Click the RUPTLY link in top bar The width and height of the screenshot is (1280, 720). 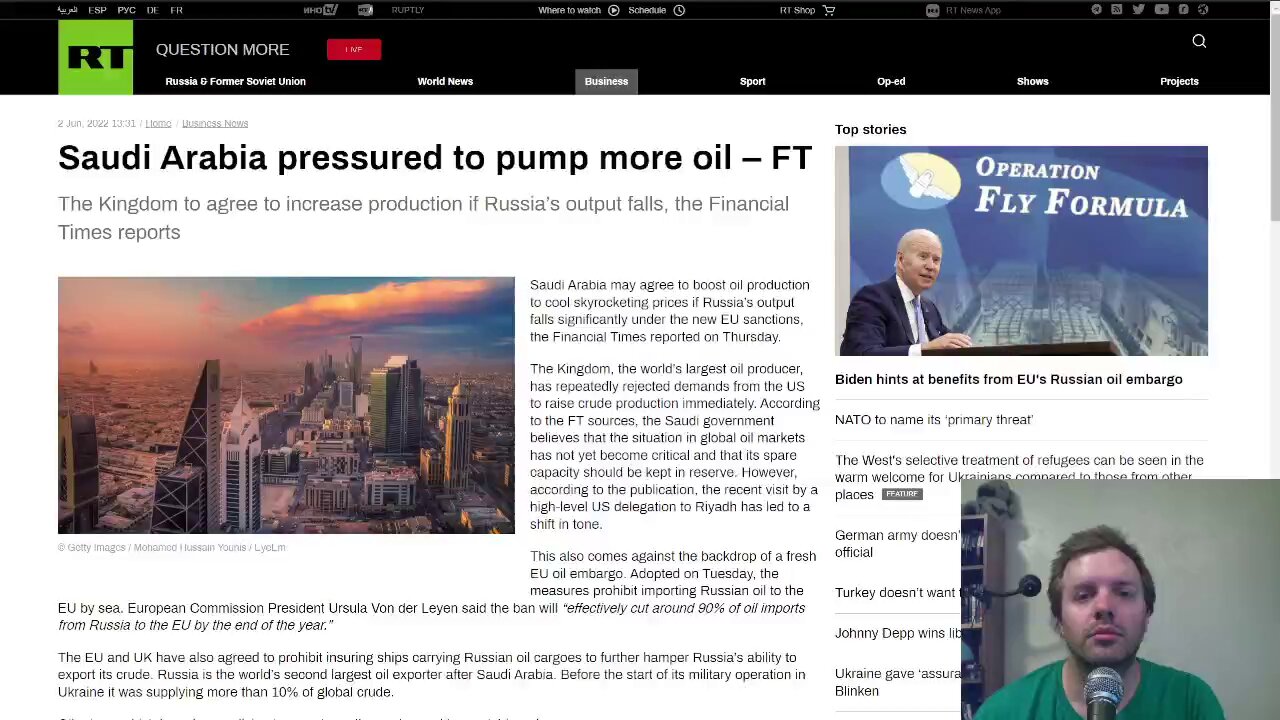coord(408,10)
